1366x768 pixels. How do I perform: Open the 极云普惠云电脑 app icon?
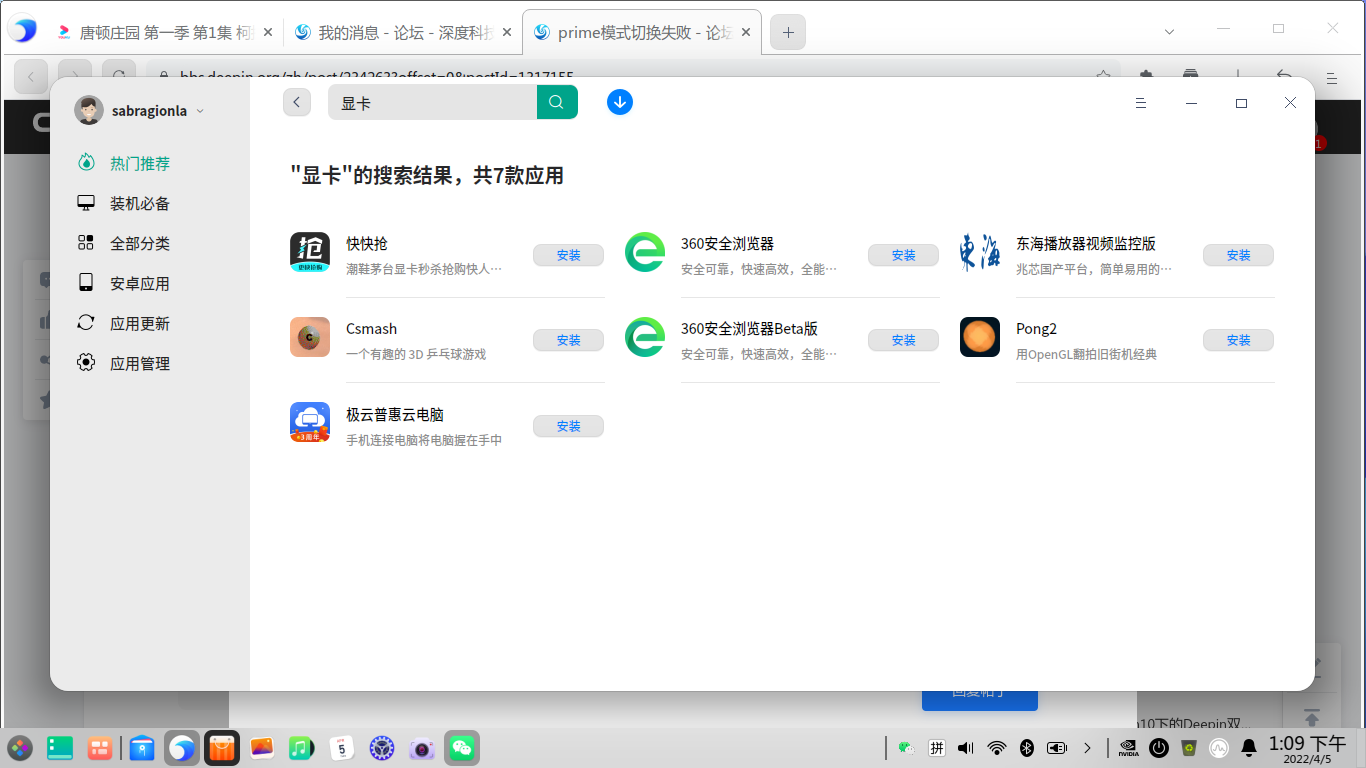pos(310,422)
